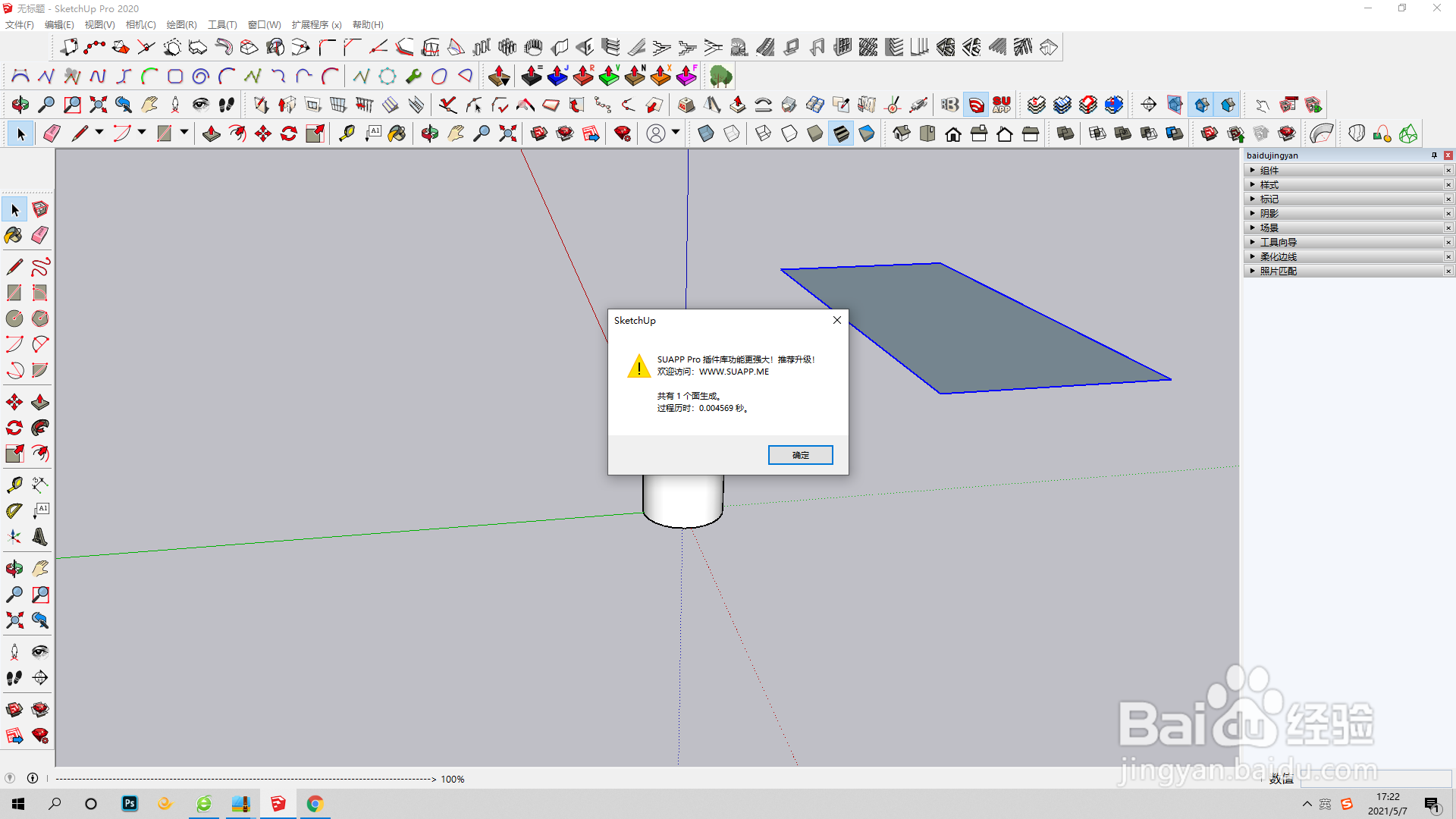1456x819 pixels.
Task: Activate the Walk tool in left toolbar
Action: point(14,678)
